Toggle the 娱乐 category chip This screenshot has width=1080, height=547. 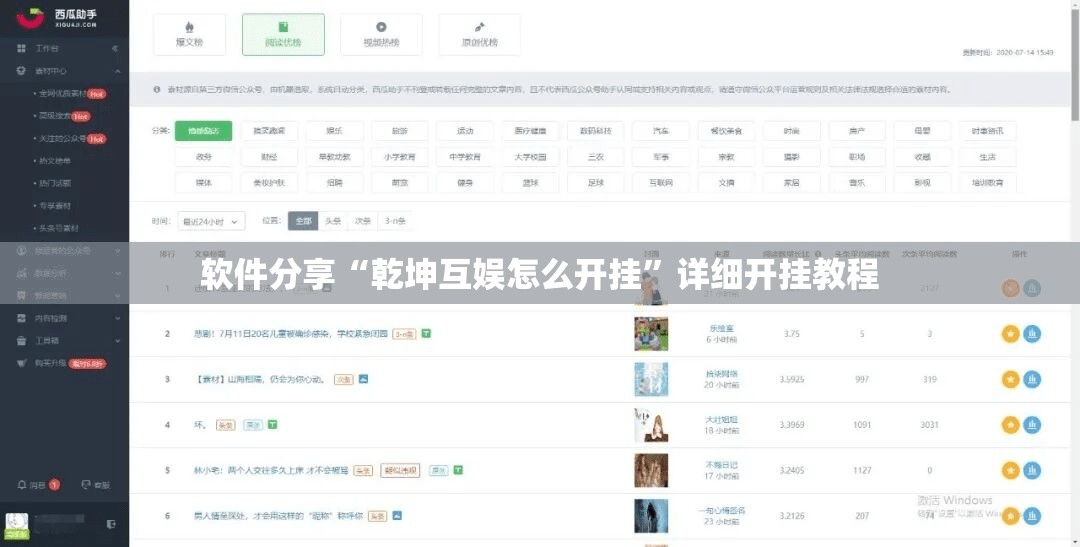(335, 130)
